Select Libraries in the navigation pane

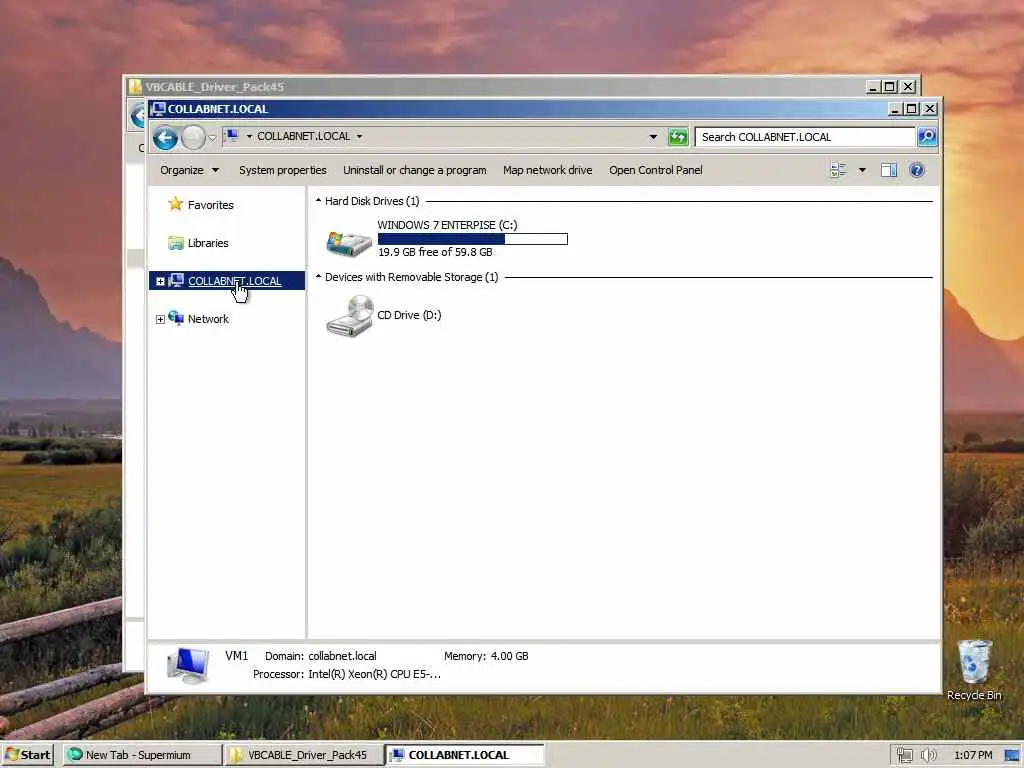point(208,243)
